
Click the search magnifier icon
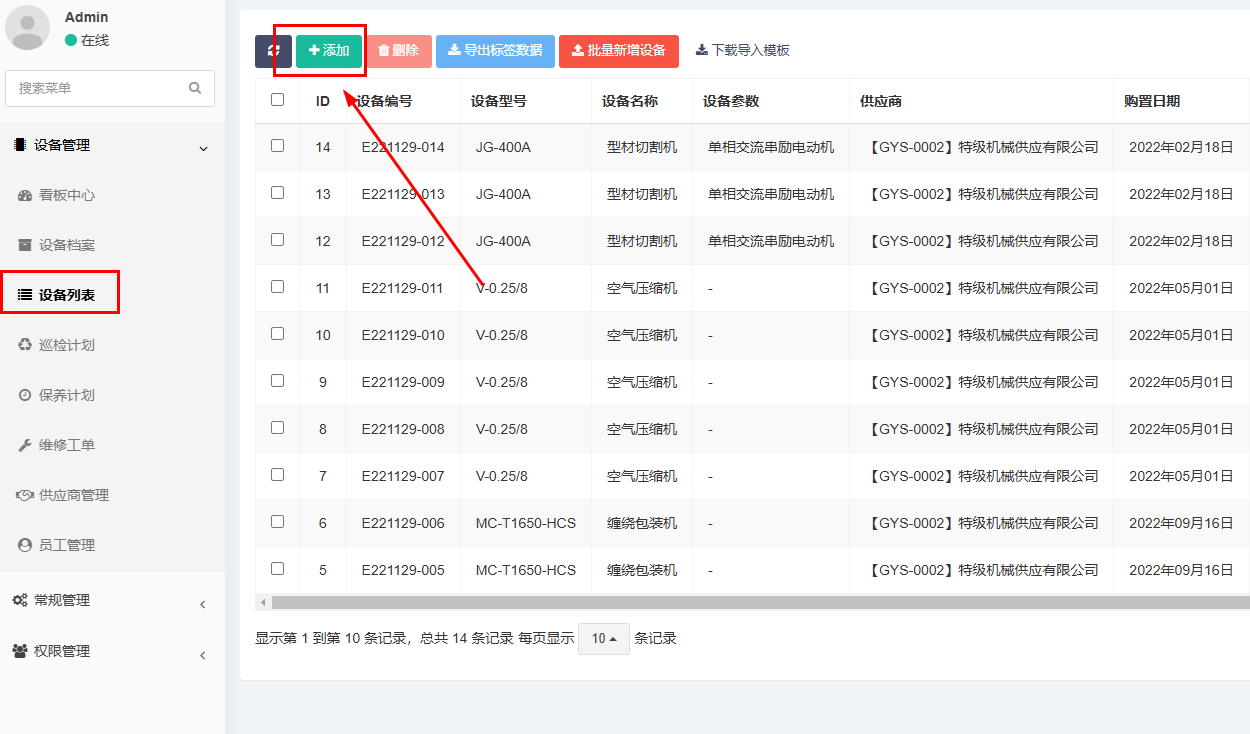pyautogui.click(x=195, y=88)
